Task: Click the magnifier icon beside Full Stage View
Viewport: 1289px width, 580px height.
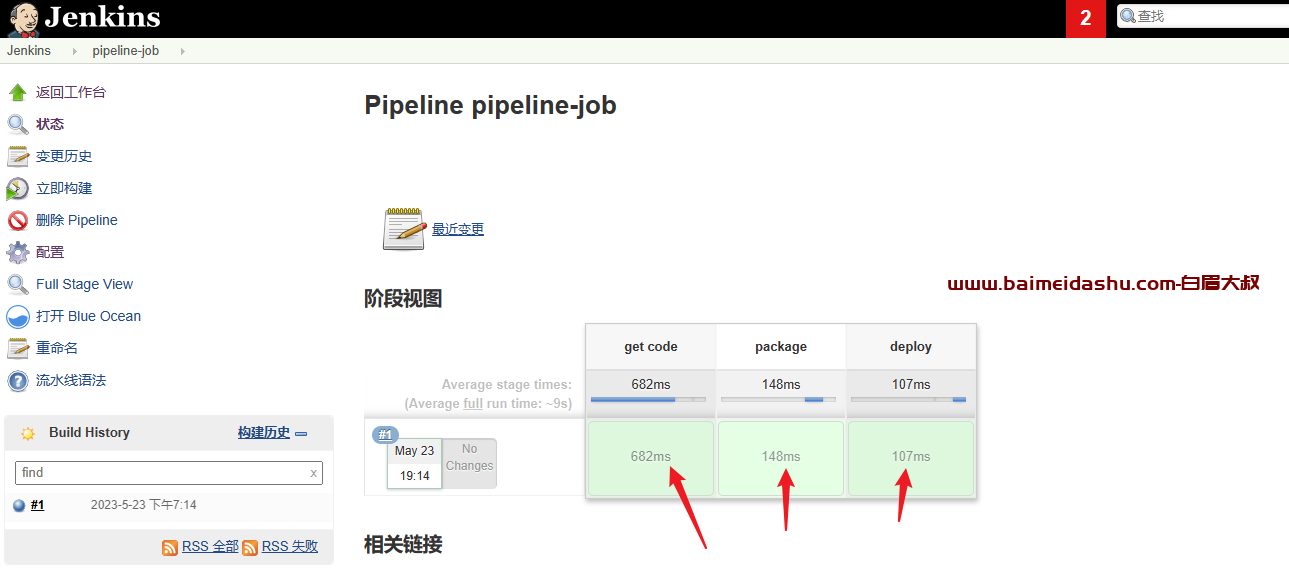Action: (x=18, y=284)
